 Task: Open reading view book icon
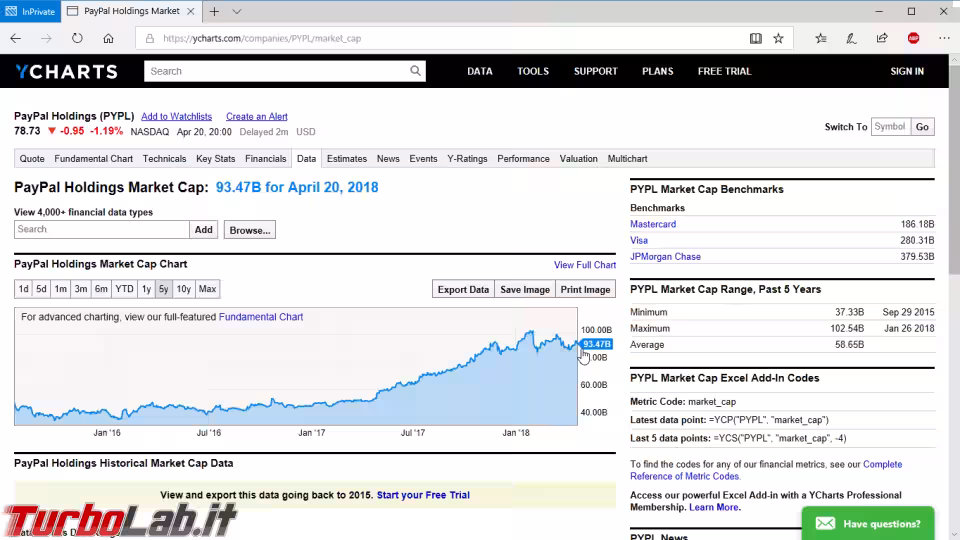pyautogui.click(x=756, y=38)
